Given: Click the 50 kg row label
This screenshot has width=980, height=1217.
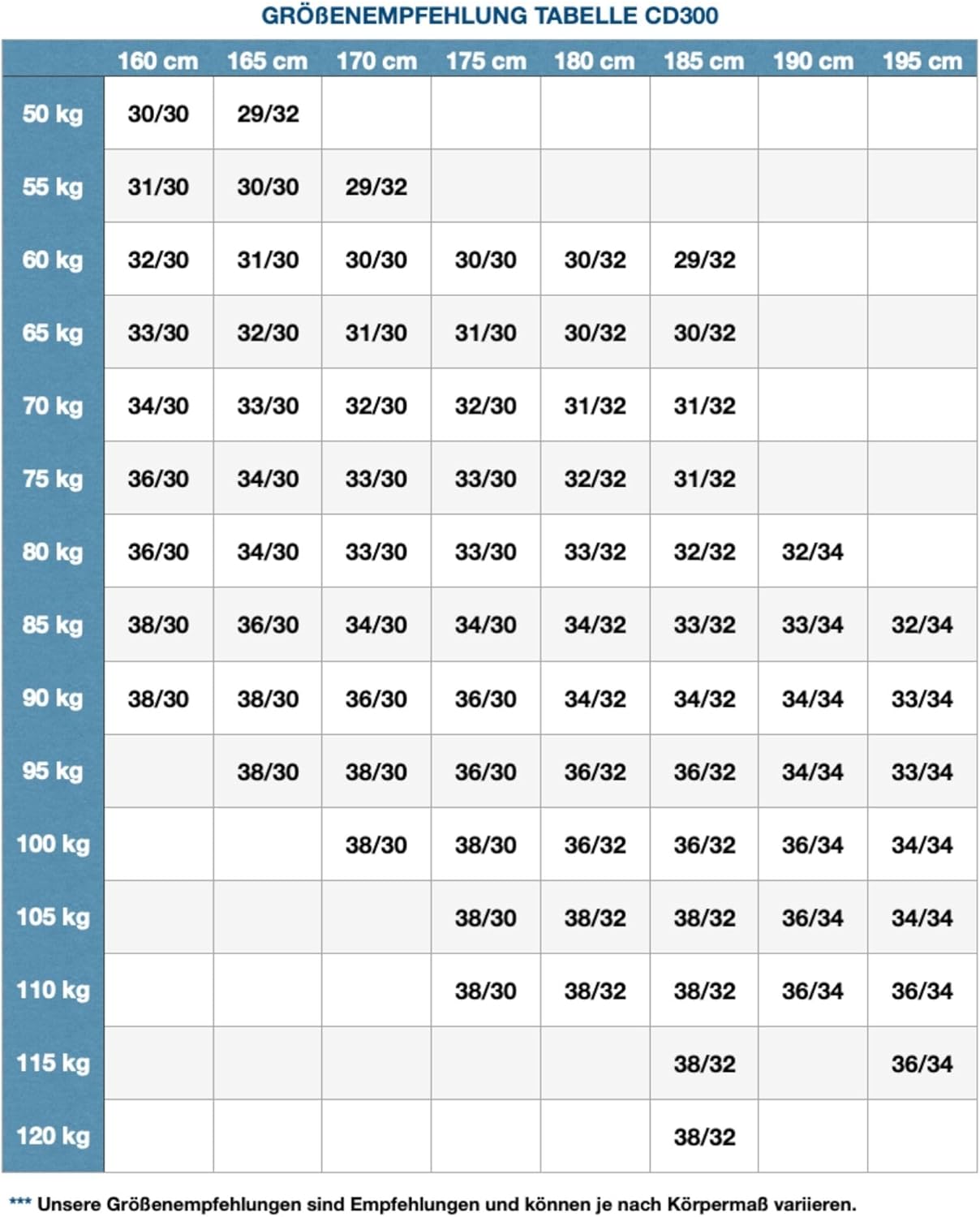Looking at the screenshot, I should point(53,114).
